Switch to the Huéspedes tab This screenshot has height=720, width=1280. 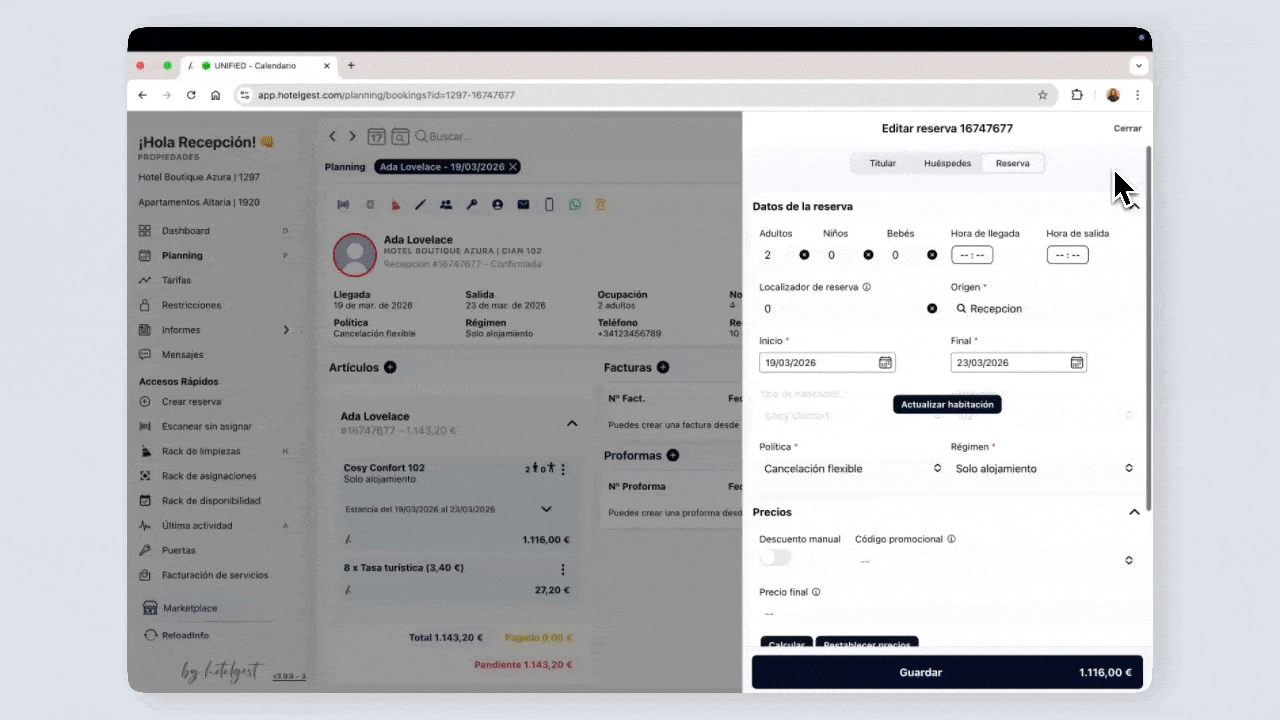click(947, 163)
